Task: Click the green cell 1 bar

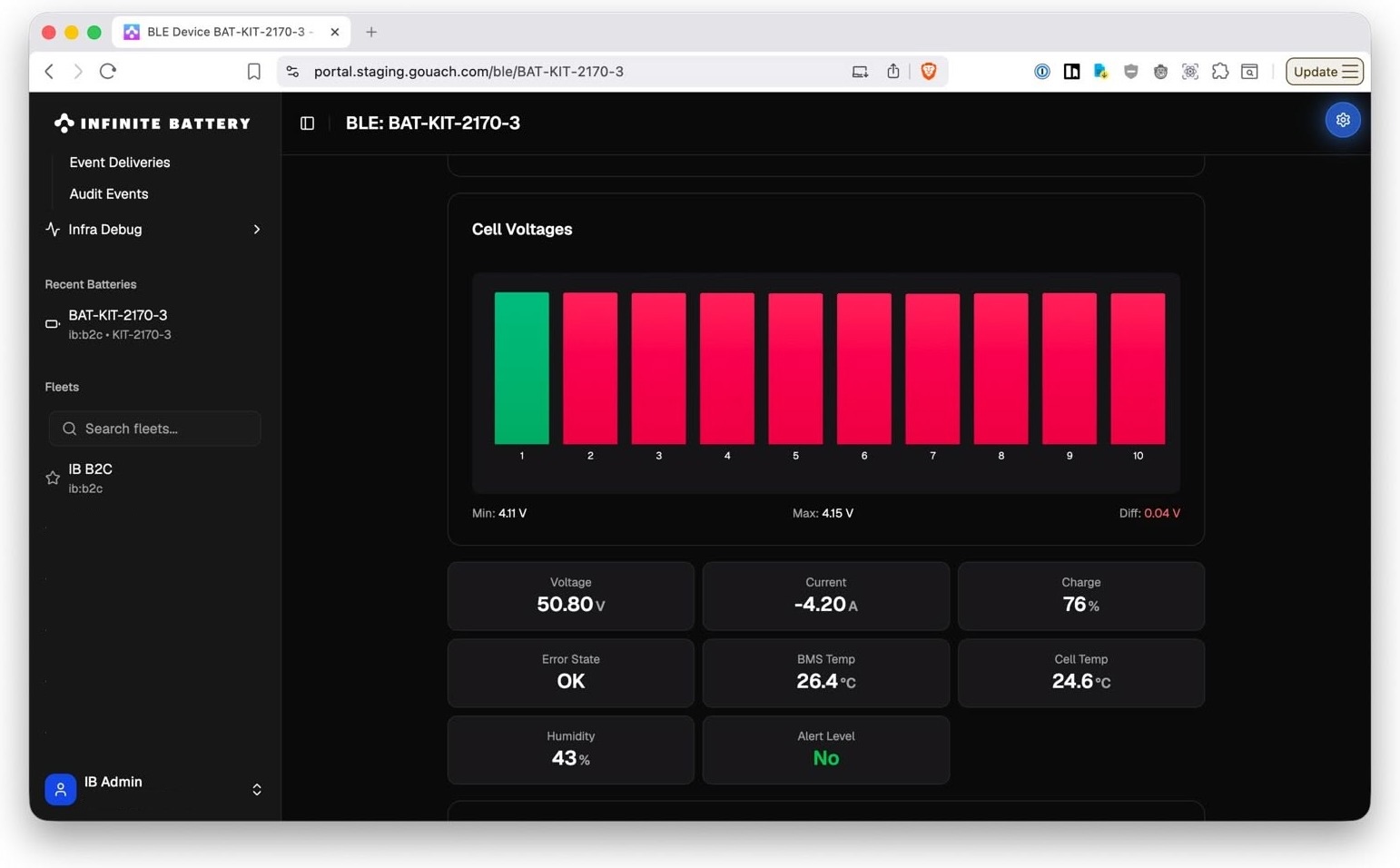Action: pyautogui.click(x=521, y=368)
